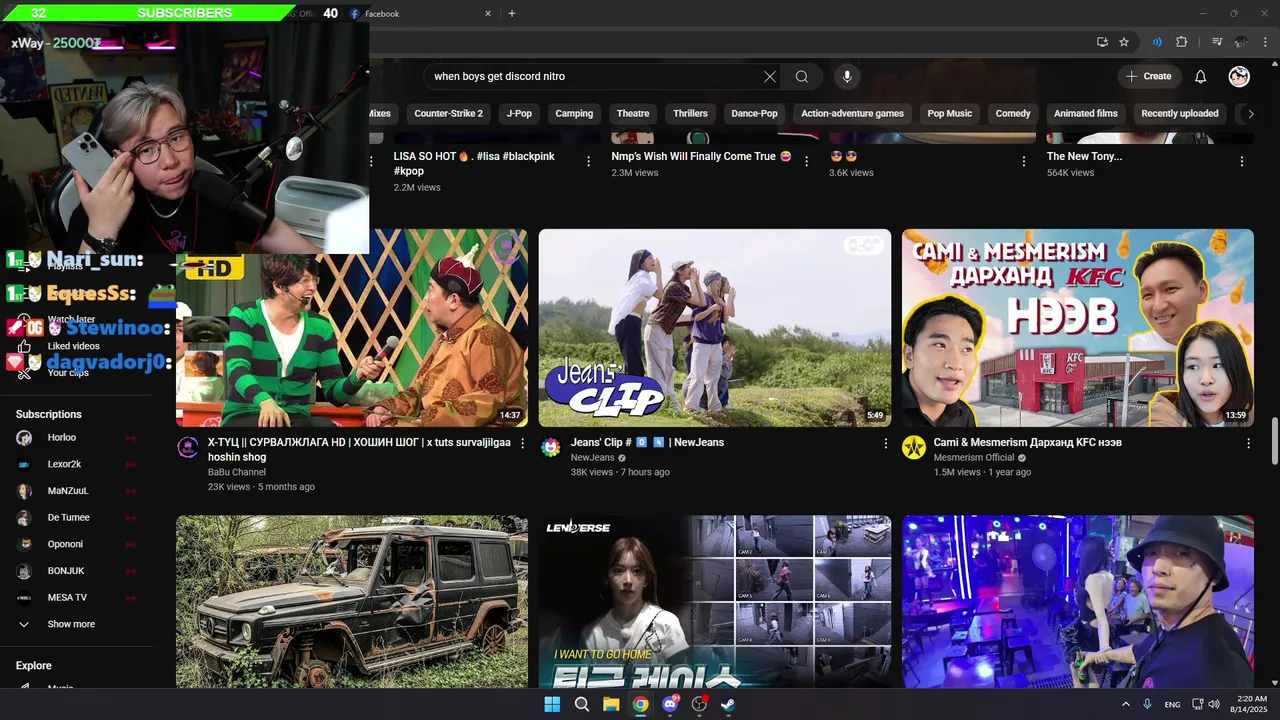Click the blue sound-wave extension icon
The height and width of the screenshot is (720, 1280).
point(1157,42)
